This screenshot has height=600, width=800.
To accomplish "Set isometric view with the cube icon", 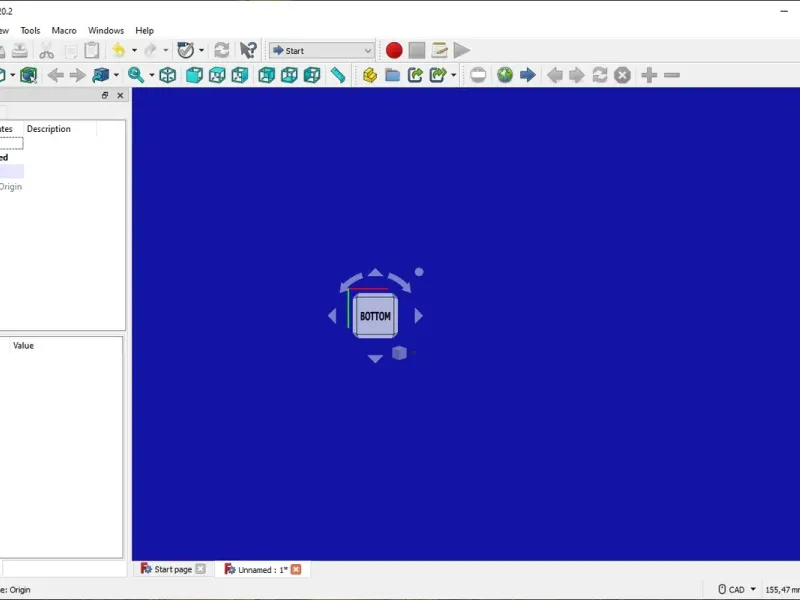I will pyautogui.click(x=168, y=75).
